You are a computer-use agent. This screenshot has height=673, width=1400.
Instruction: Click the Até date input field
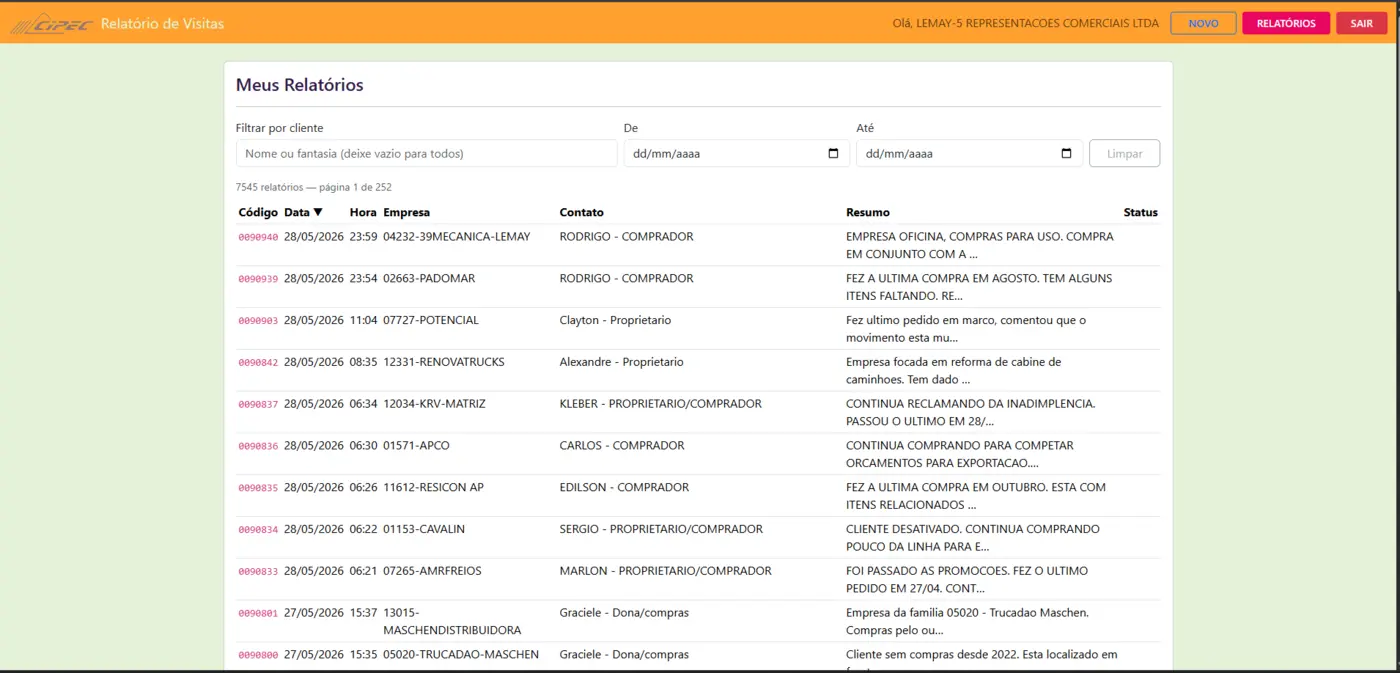[969, 154]
